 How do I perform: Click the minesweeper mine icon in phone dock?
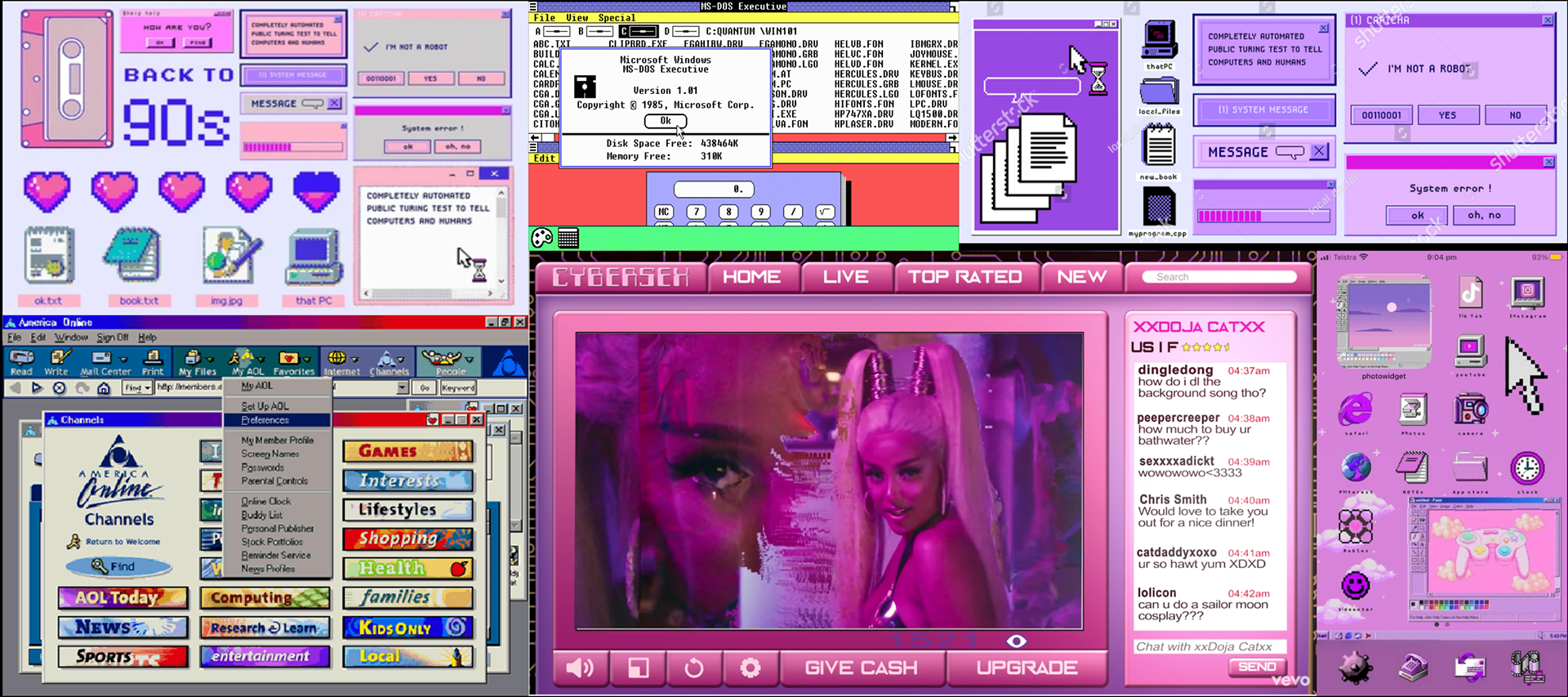(1356, 668)
